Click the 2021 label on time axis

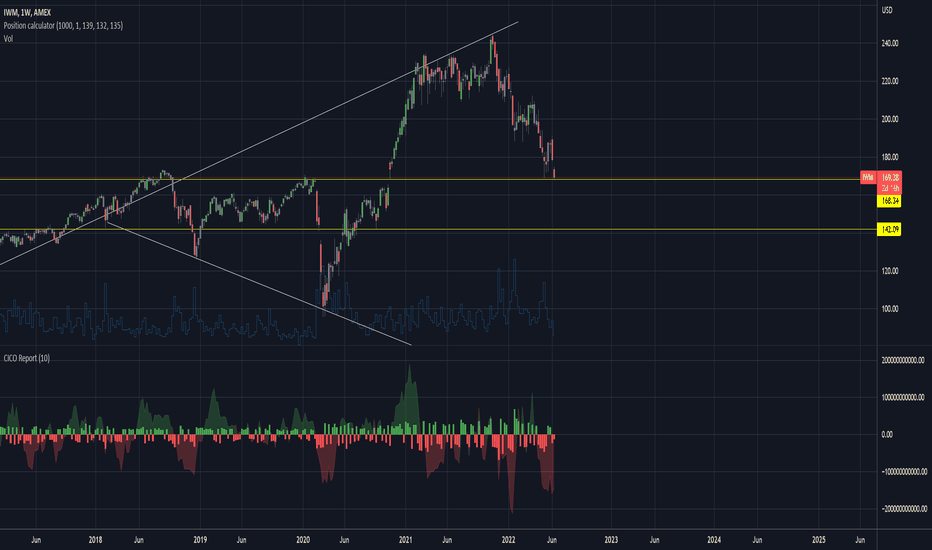[x=405, y=540]
